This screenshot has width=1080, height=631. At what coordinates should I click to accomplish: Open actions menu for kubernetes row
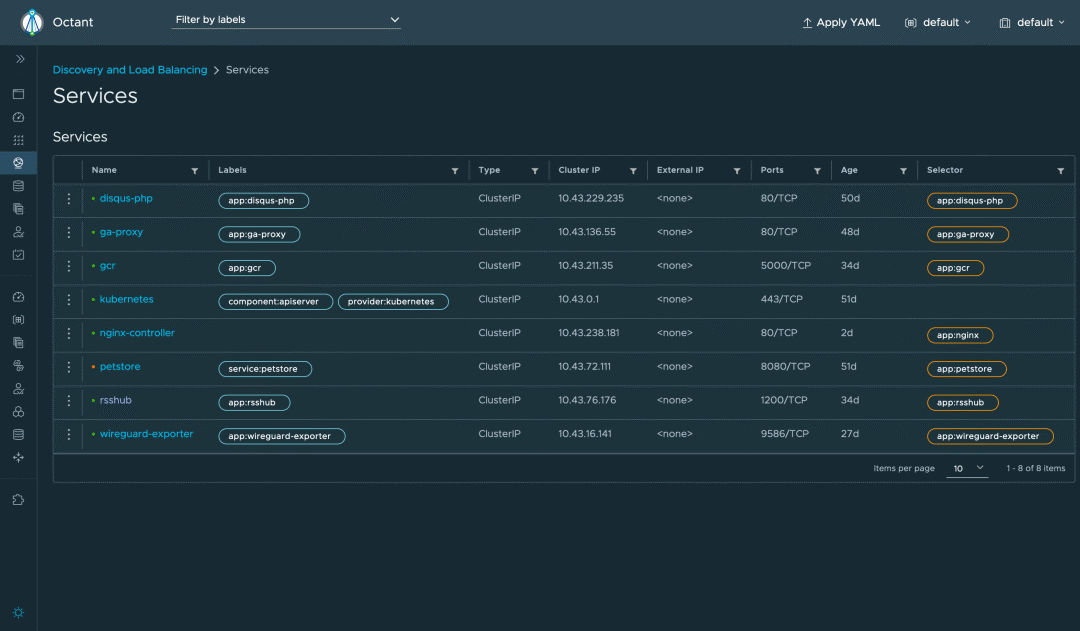coord(68,300)
